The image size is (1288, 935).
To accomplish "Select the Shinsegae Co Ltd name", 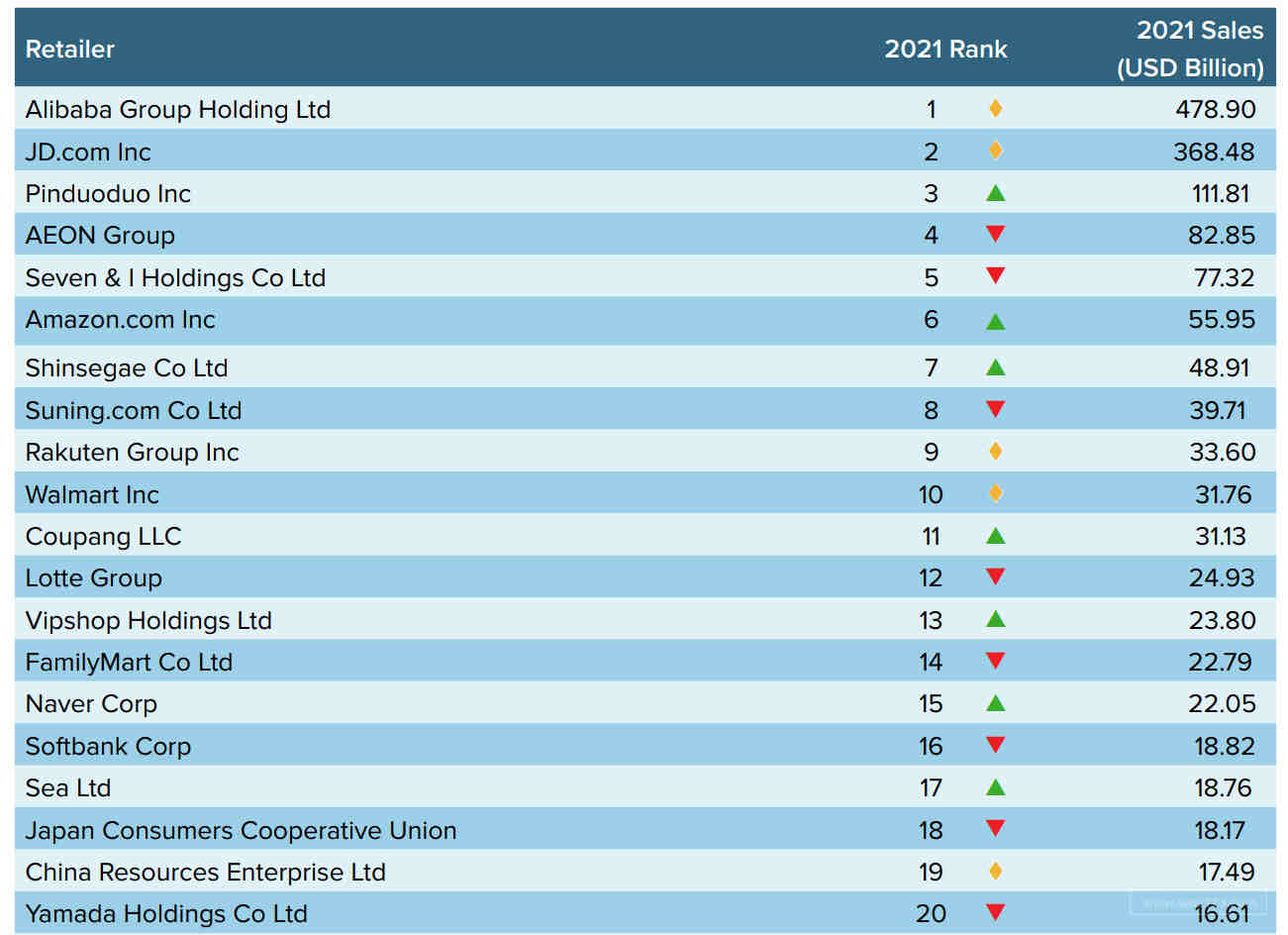I will tap(127, 368).
